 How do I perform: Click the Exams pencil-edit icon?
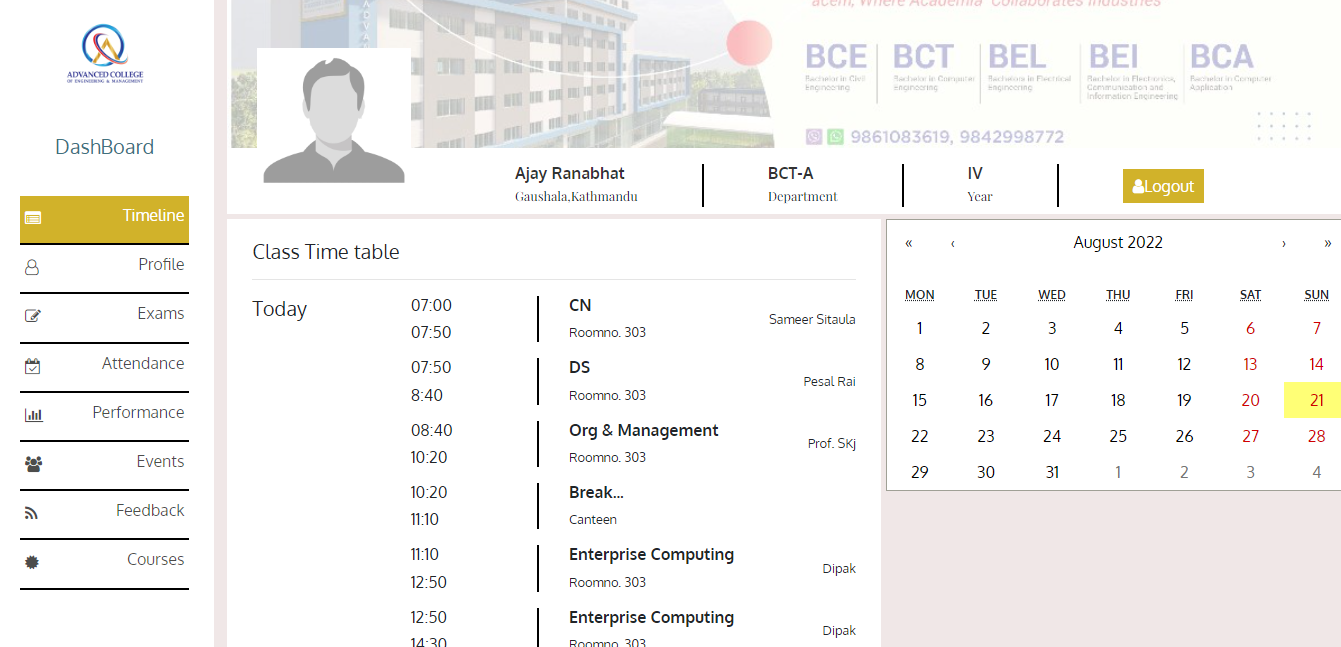(32, 316)
